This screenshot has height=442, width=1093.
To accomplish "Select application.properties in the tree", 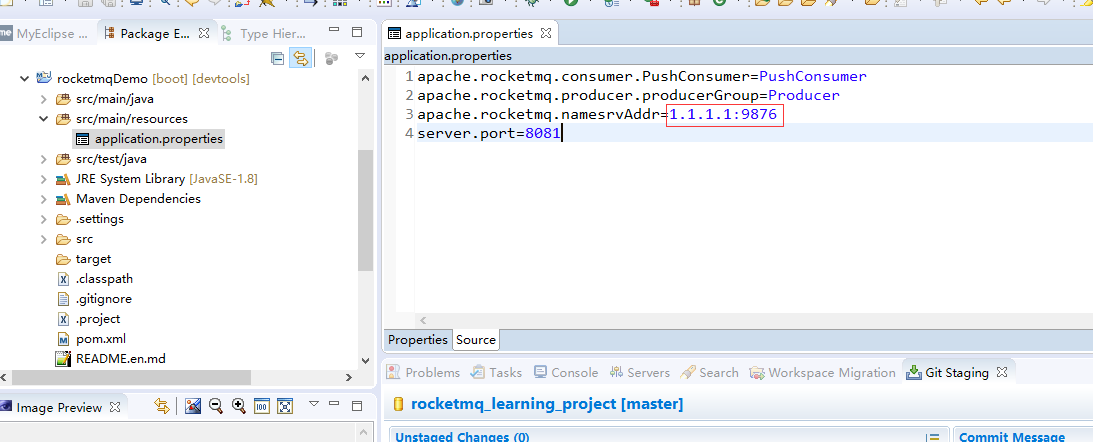I will tap(150, 139).
